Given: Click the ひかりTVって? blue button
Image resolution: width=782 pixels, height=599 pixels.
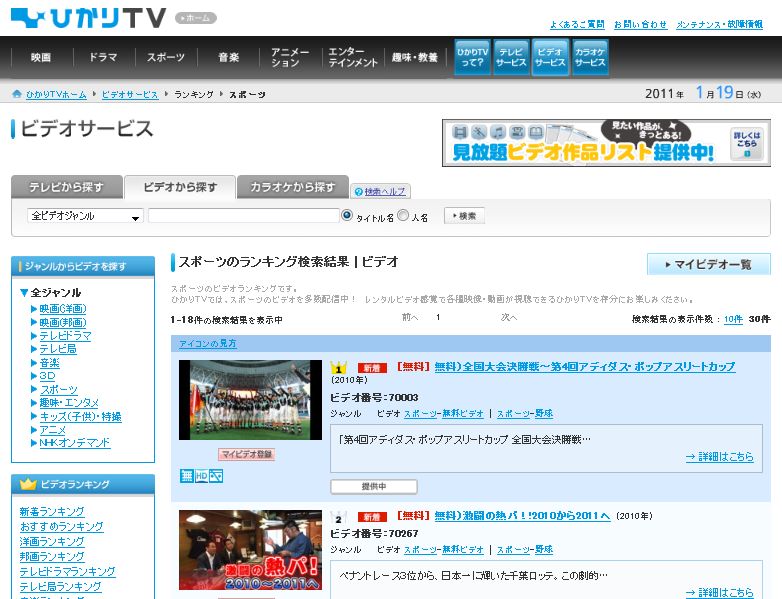Looking at the screenshot, I should point(472,57).
